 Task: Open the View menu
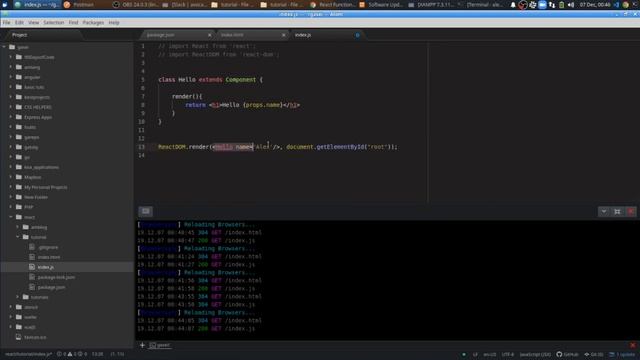[x=33, y=22]
